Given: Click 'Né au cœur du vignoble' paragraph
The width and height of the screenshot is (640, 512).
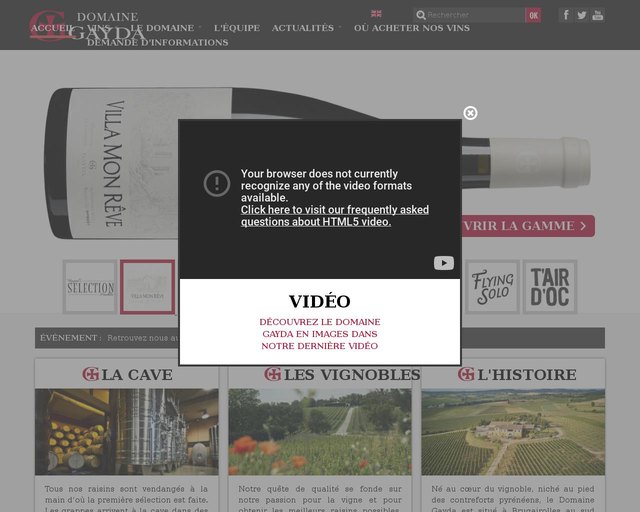Looking at the screenshot, I should [x=513, y=499].
